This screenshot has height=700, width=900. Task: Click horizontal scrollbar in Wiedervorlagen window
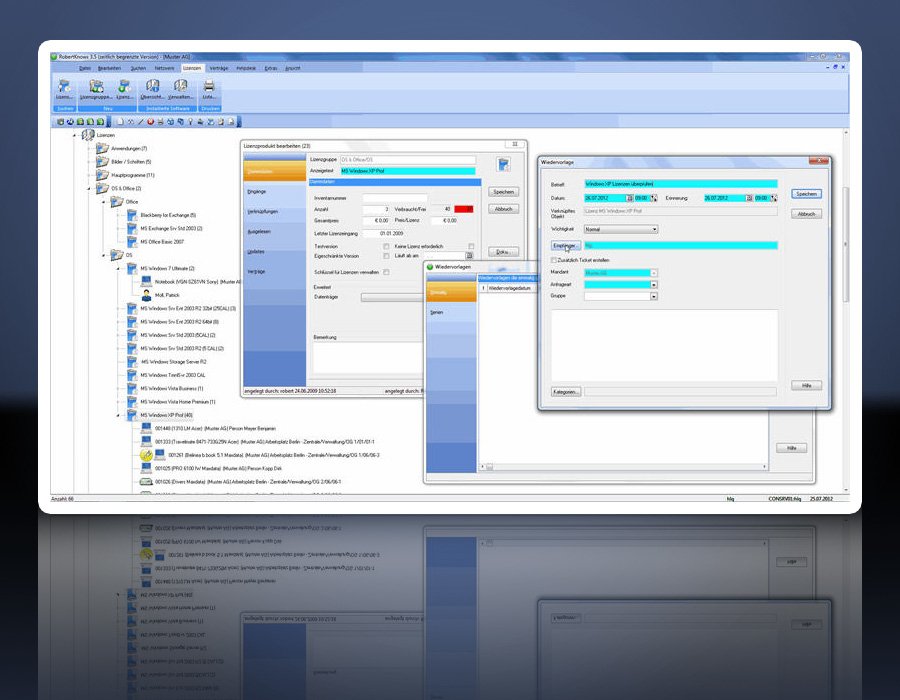tap(623, 467)
